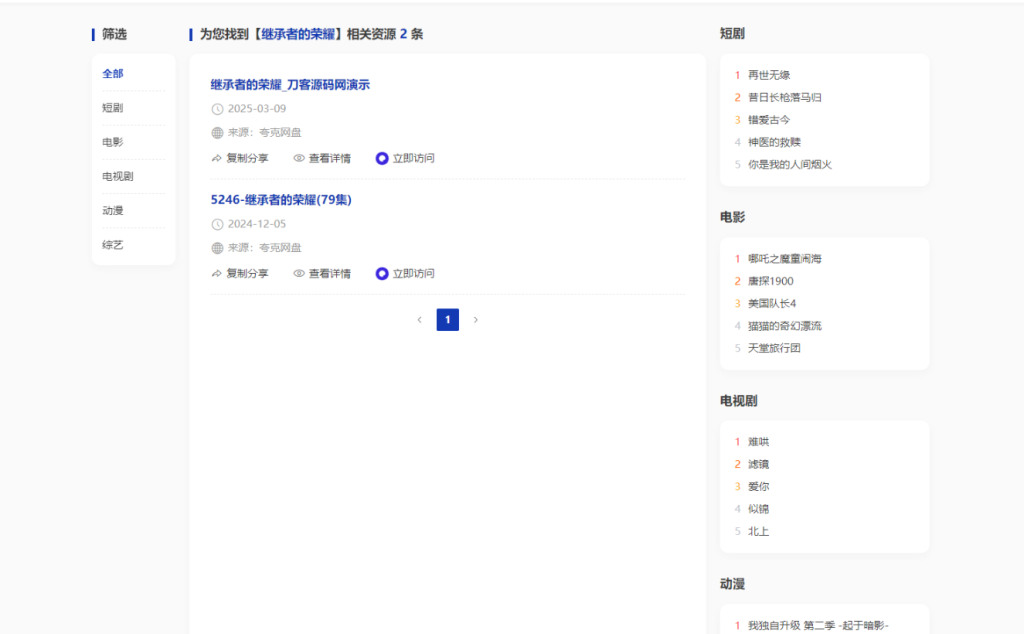Click the next page chevron in pagination
The image size is (1024, 634).
[x=476, y=319]
